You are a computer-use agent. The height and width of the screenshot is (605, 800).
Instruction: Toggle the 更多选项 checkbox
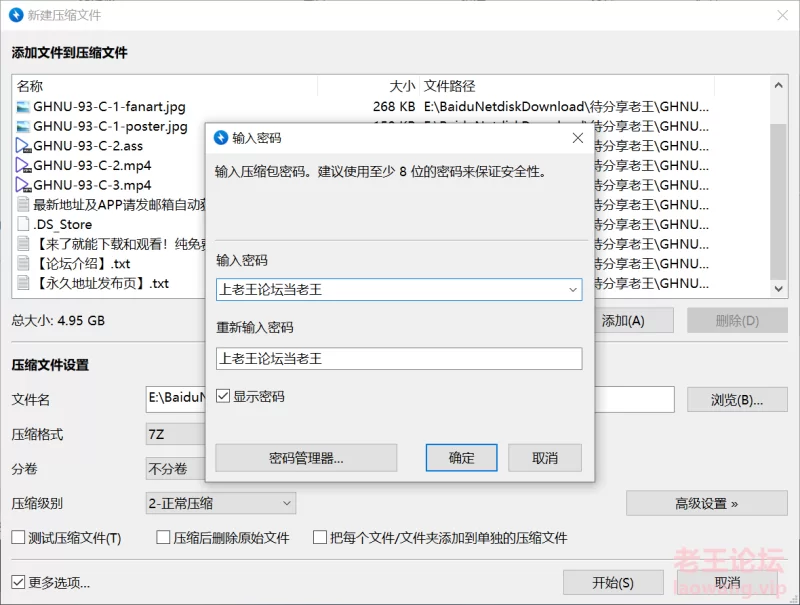18,582
